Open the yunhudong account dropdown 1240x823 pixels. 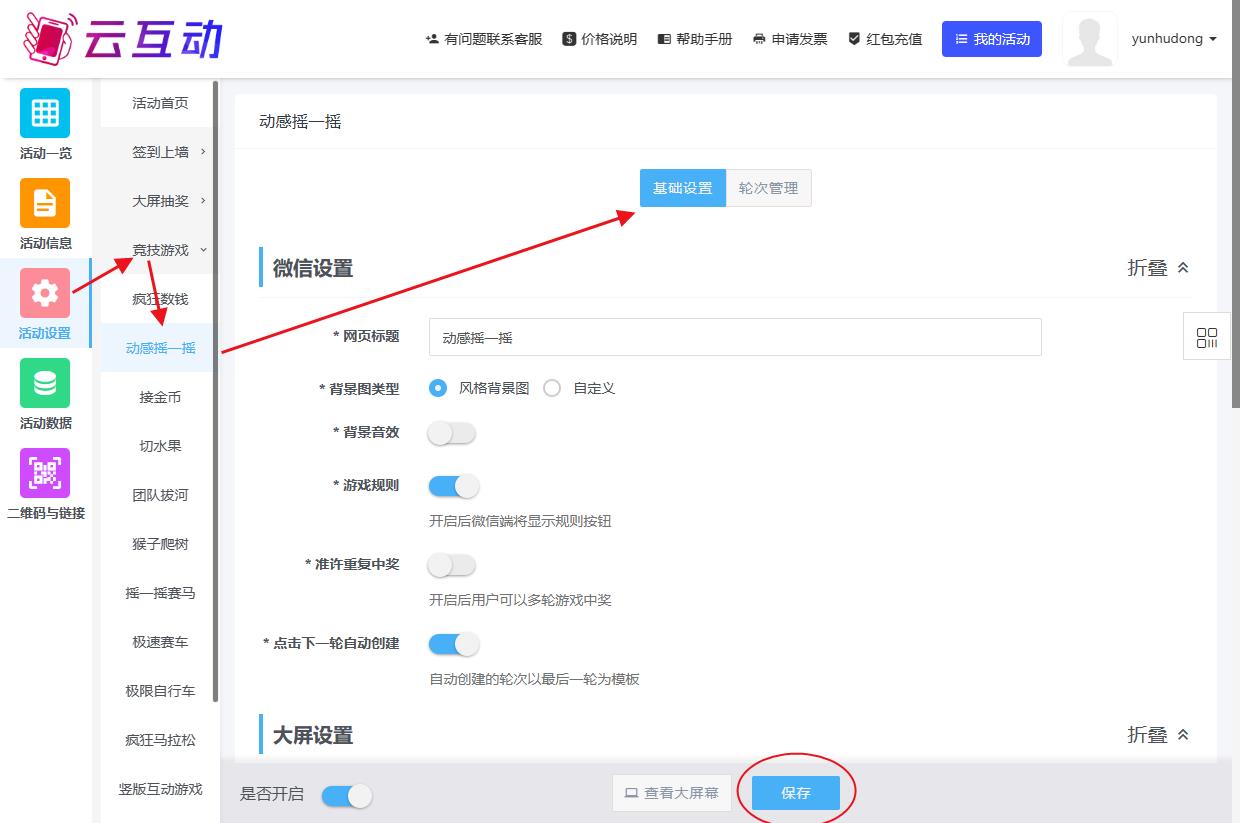point(1174,39)
